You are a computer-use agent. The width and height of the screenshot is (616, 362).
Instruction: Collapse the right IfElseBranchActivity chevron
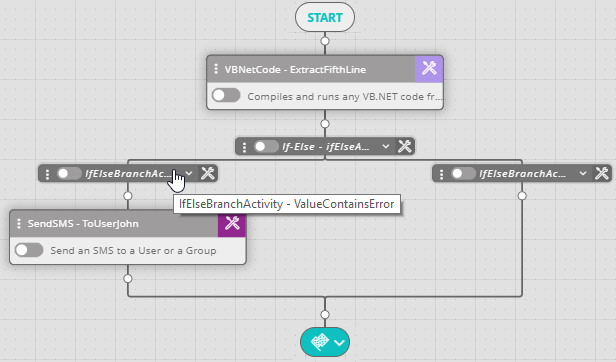tap(583, 173)
